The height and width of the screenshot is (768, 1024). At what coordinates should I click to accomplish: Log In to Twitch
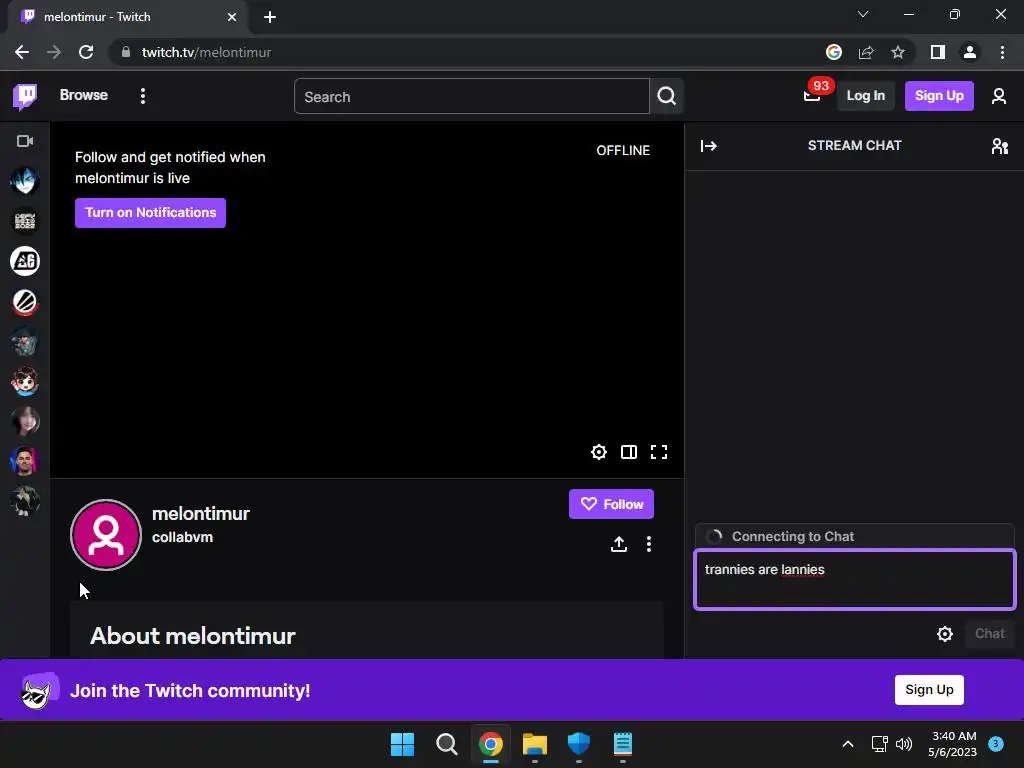coord(865,96)
